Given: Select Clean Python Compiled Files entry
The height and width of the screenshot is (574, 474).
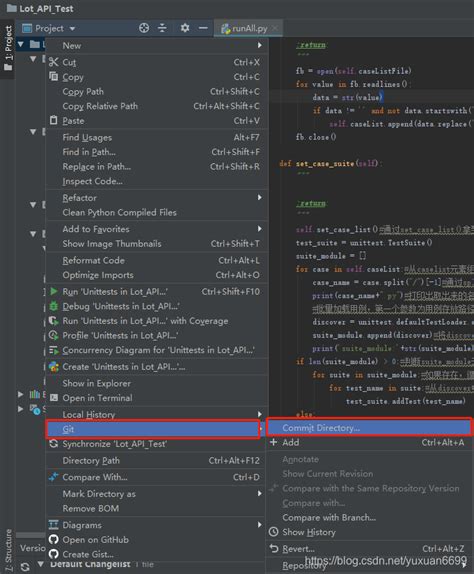Looking at the screenshot, I should point(157,212).
